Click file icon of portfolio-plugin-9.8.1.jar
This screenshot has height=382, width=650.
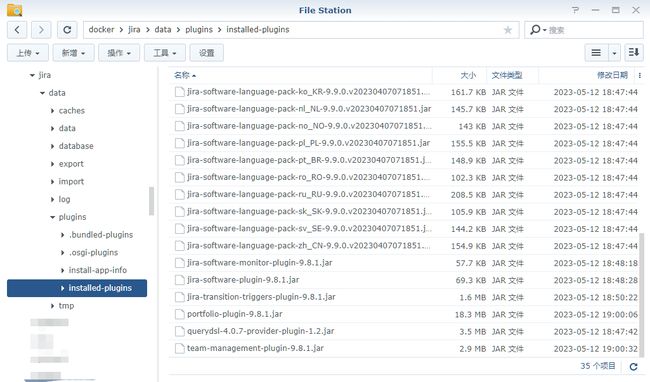coord(179,314)
